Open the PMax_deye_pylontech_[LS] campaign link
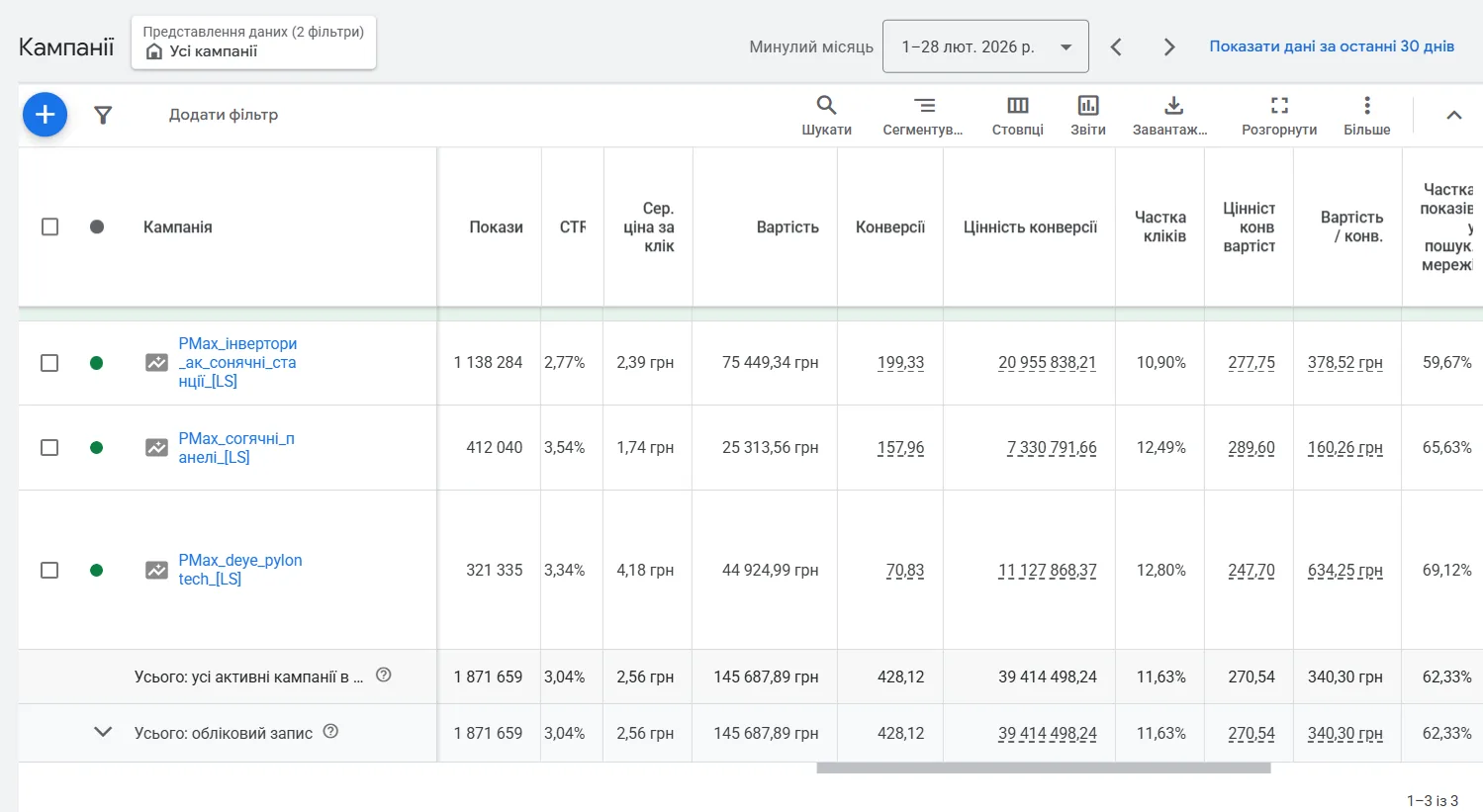Viewport: 1483px width, 812px height. pos(240,571)
